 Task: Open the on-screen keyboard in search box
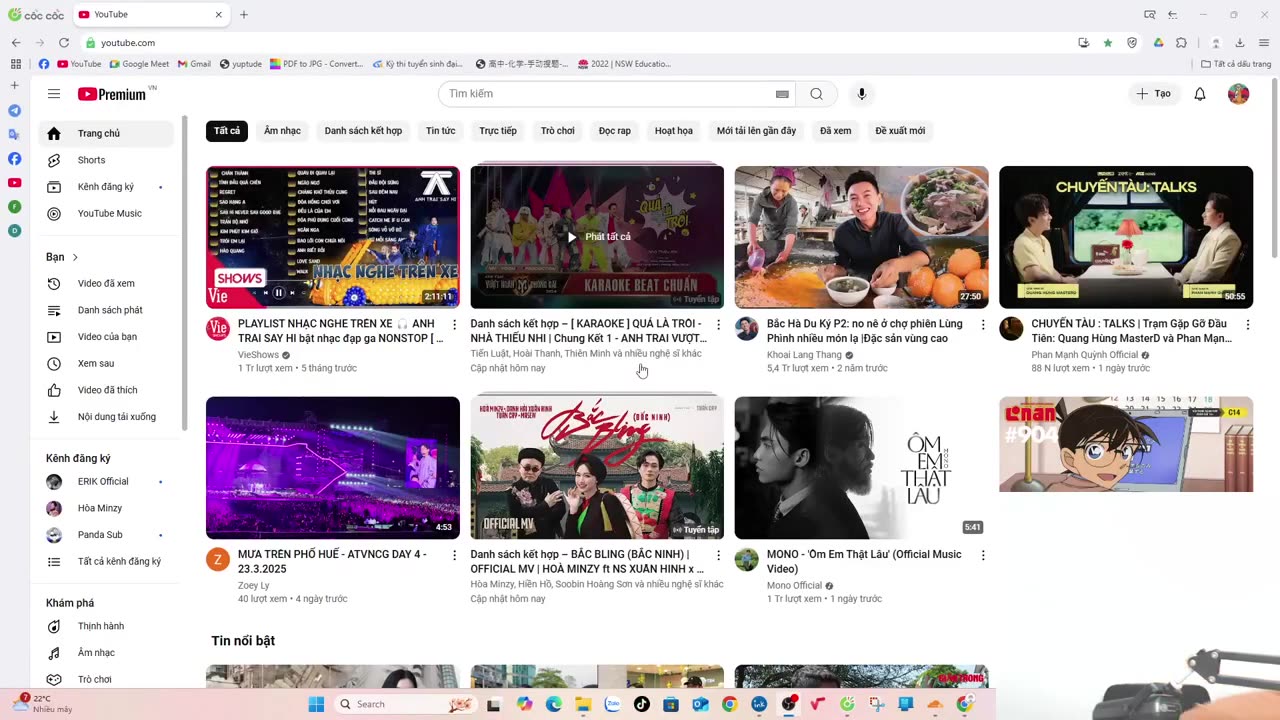782,94
